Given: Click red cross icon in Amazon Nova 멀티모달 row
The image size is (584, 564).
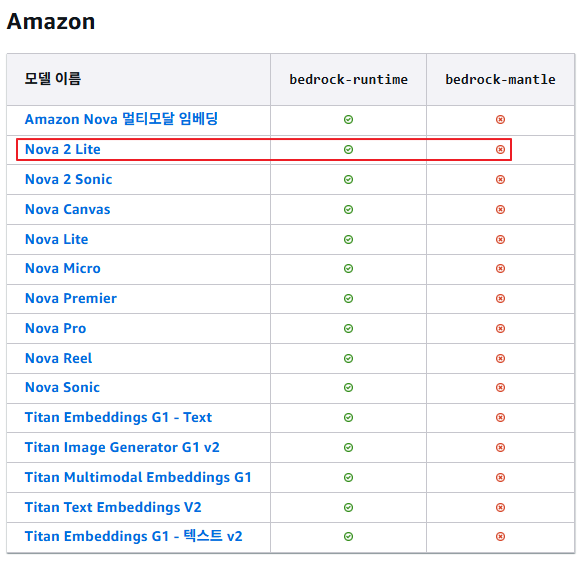Looking at the screenshot, I should tap(500, 119).
